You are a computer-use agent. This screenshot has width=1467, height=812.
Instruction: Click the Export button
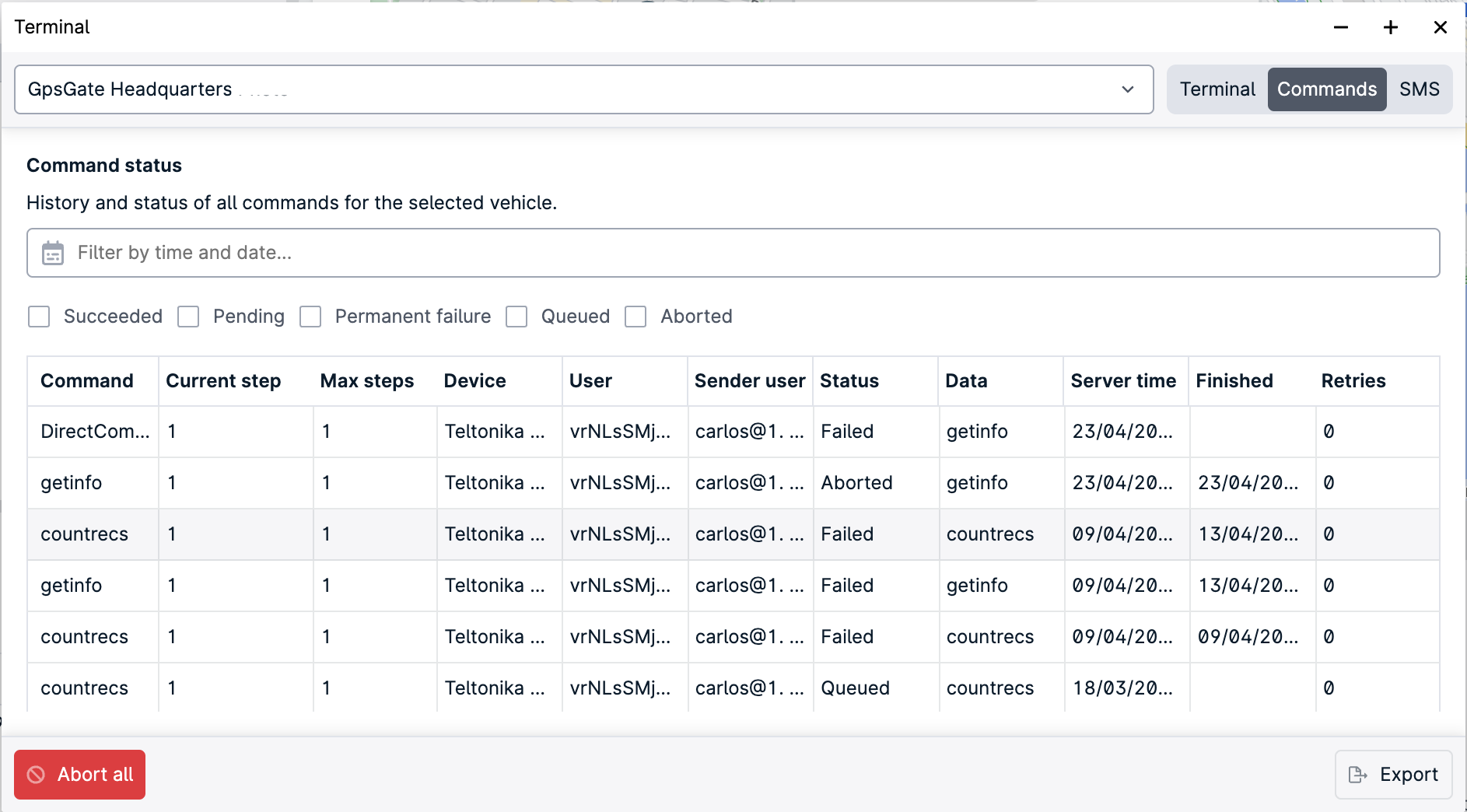click(x=1392, y=775)
